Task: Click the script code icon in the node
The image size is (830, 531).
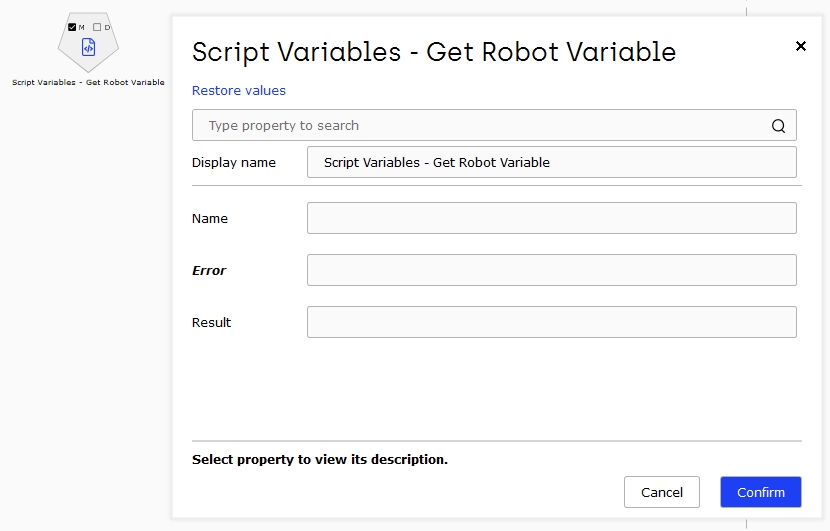Action: tap(88, 47)
